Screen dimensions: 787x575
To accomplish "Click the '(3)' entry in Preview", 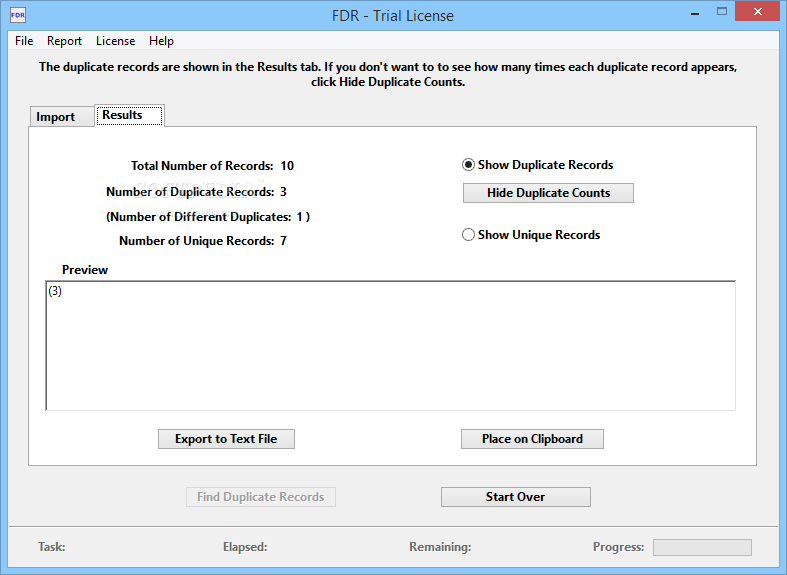I will (x=55, y=291).
